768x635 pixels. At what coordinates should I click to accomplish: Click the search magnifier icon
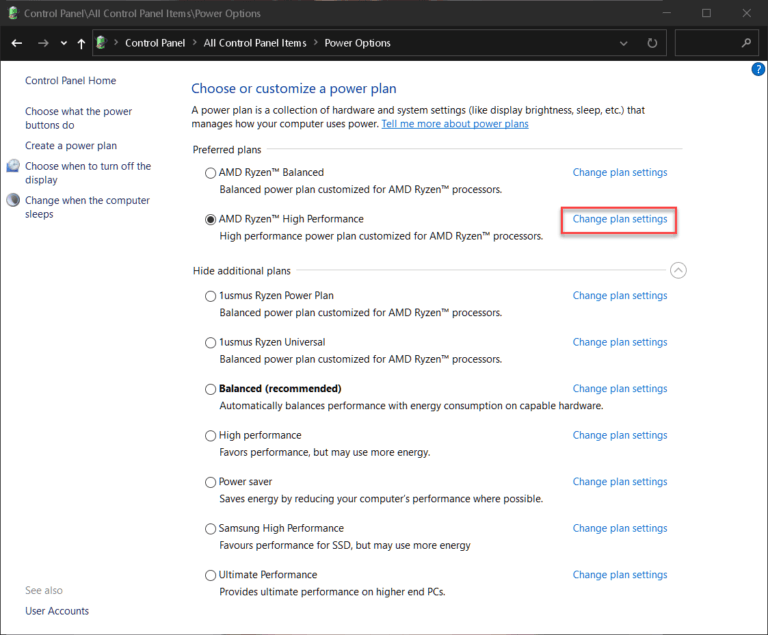click(746, 43)
